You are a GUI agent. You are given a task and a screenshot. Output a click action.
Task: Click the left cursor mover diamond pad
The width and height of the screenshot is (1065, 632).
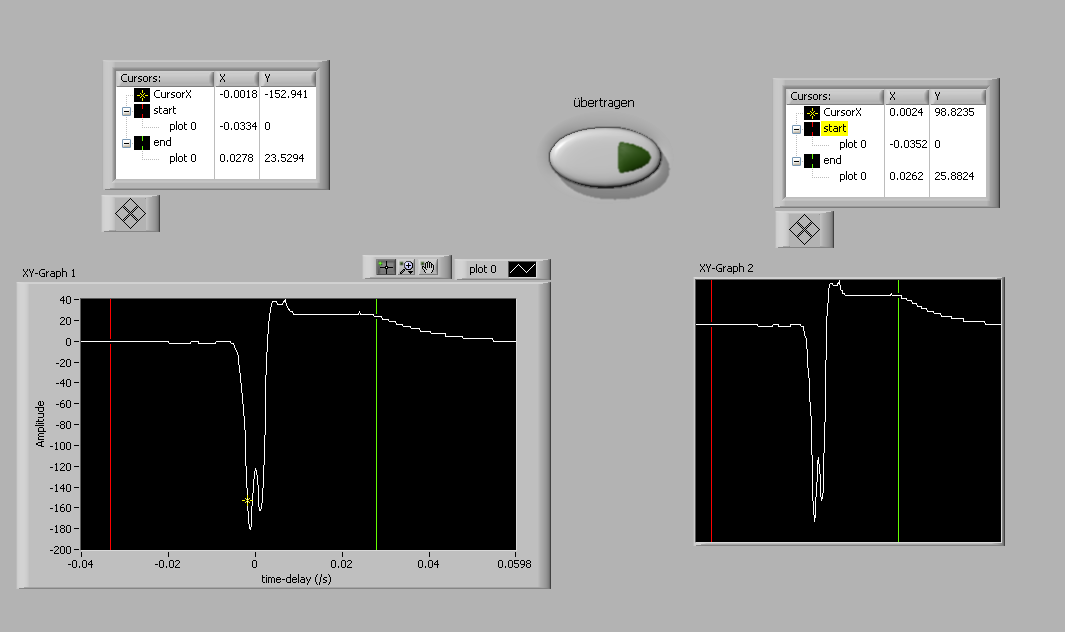pos(130,214)
